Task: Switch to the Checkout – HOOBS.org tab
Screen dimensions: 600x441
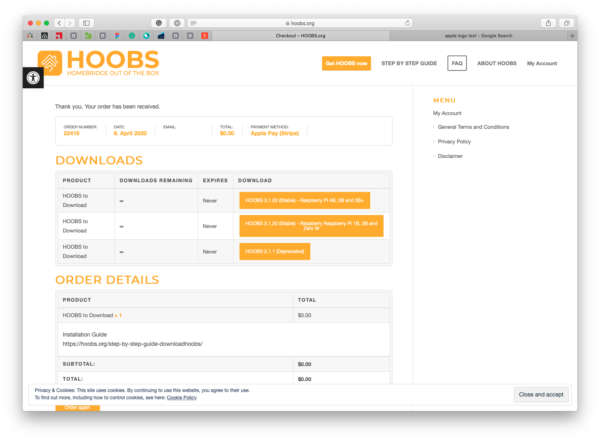Action: point(300,36)
